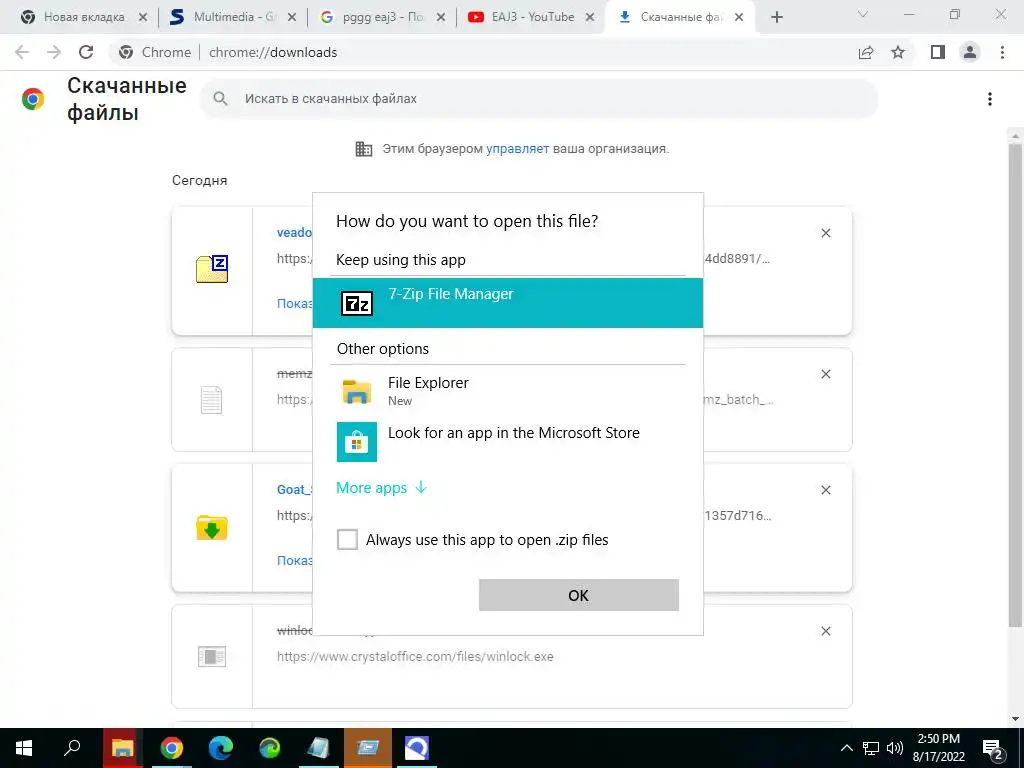Open Chrome main three-dot menu
The height and width of the screenshot is (768, 1024).
(x=1002, y=52)
